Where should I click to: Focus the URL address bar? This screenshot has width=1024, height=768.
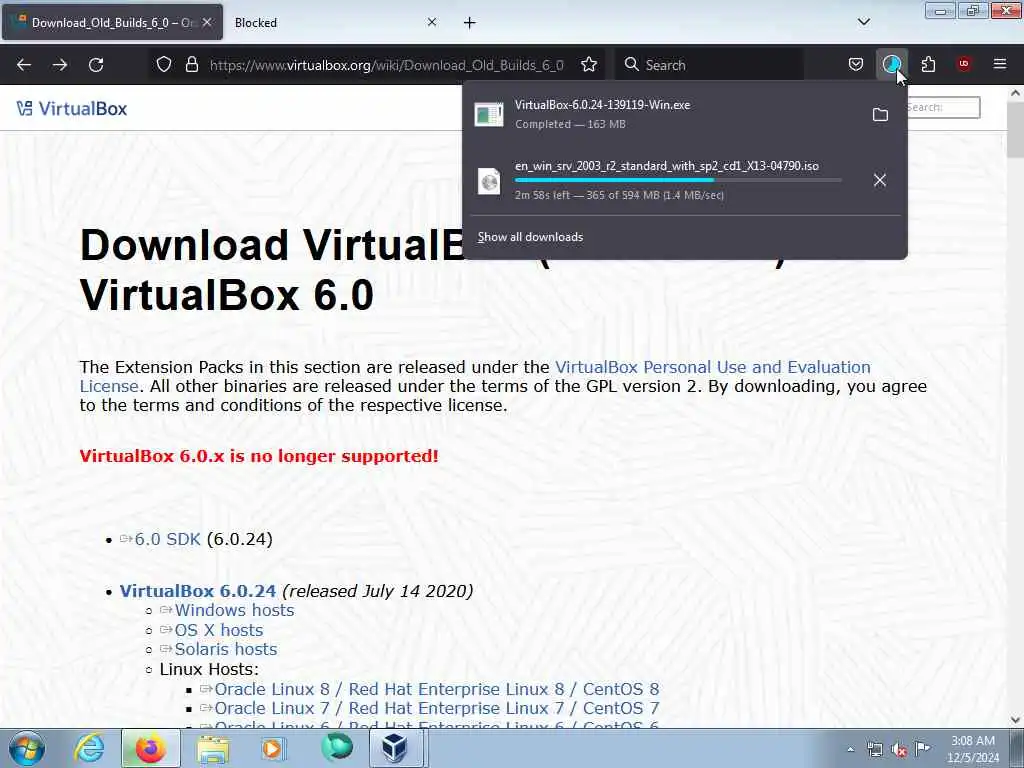click(x=387, y=65)
